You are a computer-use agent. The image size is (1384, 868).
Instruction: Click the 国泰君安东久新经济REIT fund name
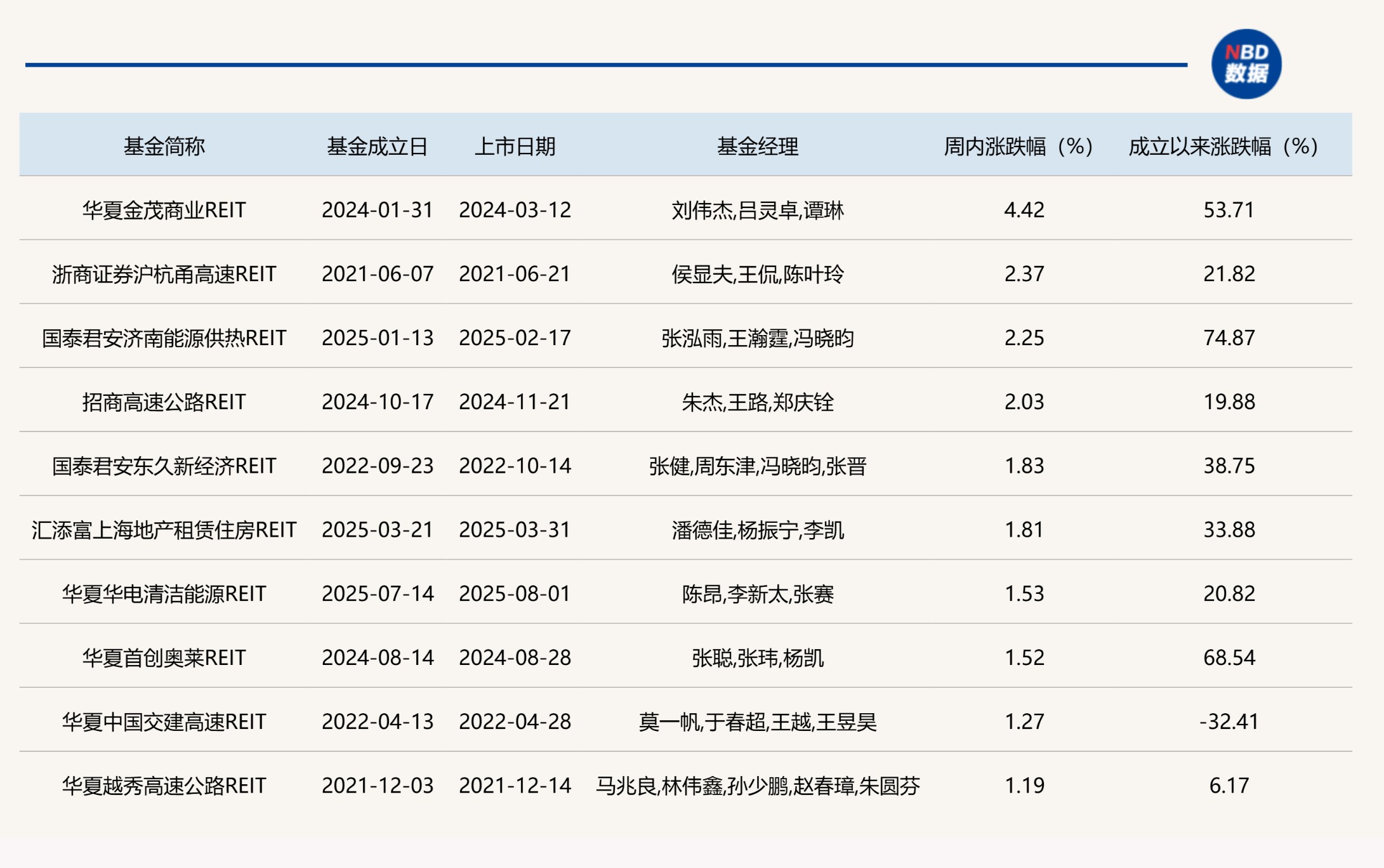pos(164,466)
